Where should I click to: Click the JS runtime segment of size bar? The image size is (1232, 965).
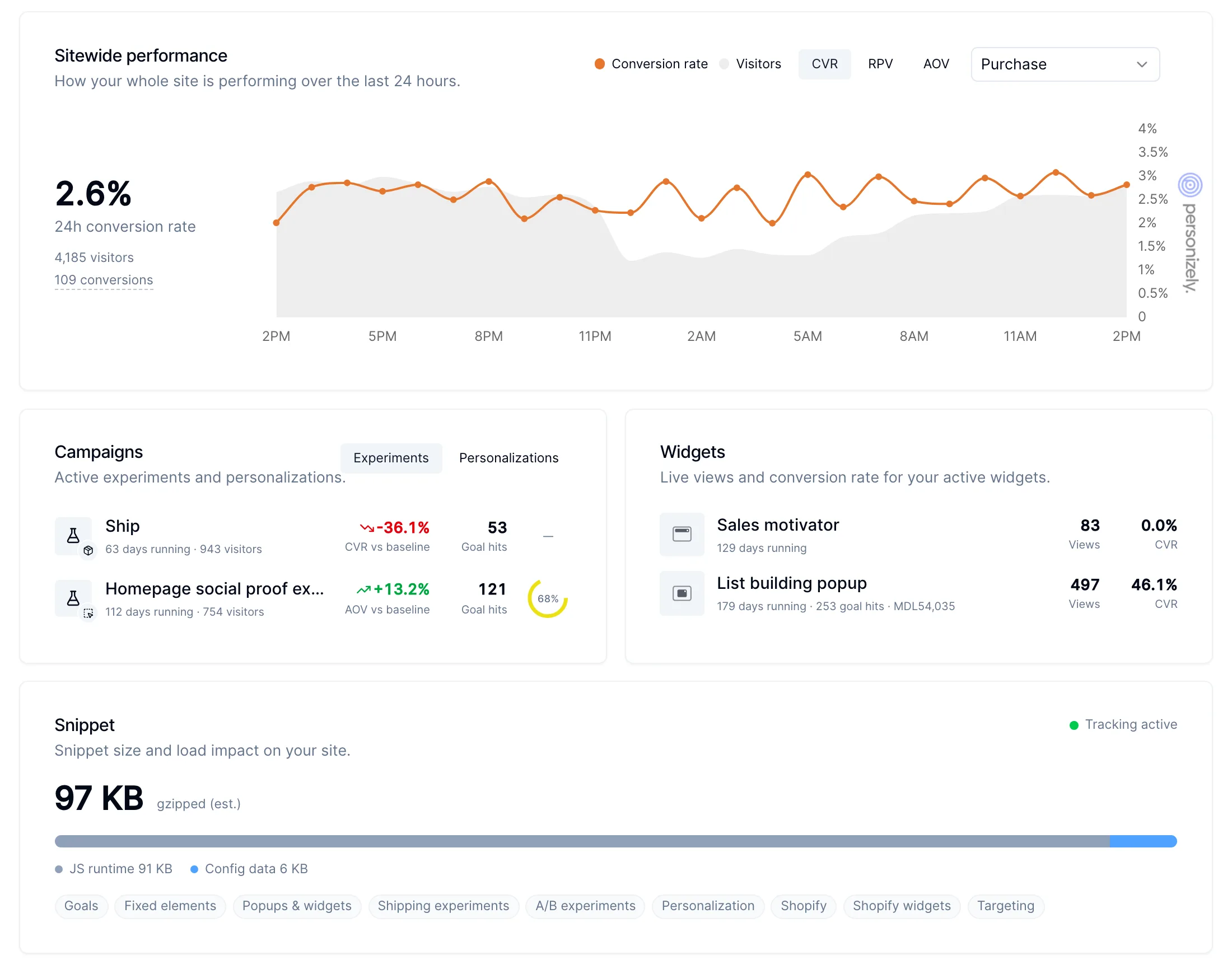(582, 841)
